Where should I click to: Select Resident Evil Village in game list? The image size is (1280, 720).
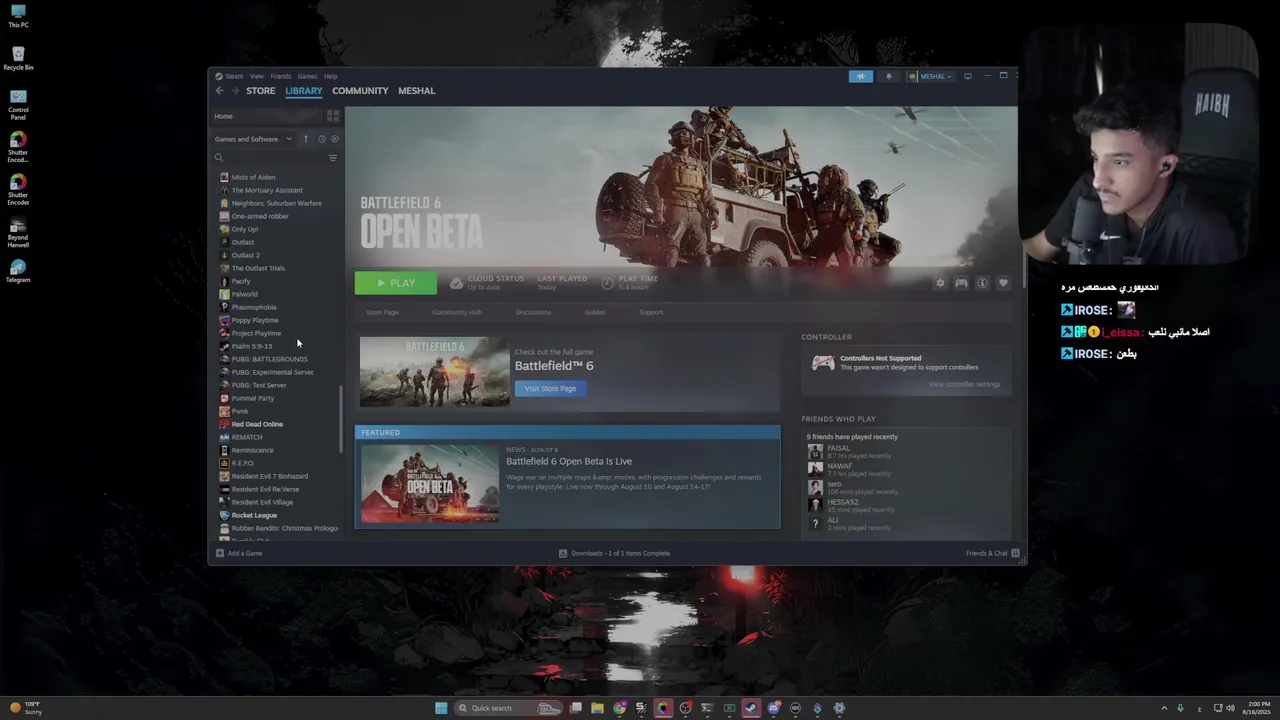262,502
